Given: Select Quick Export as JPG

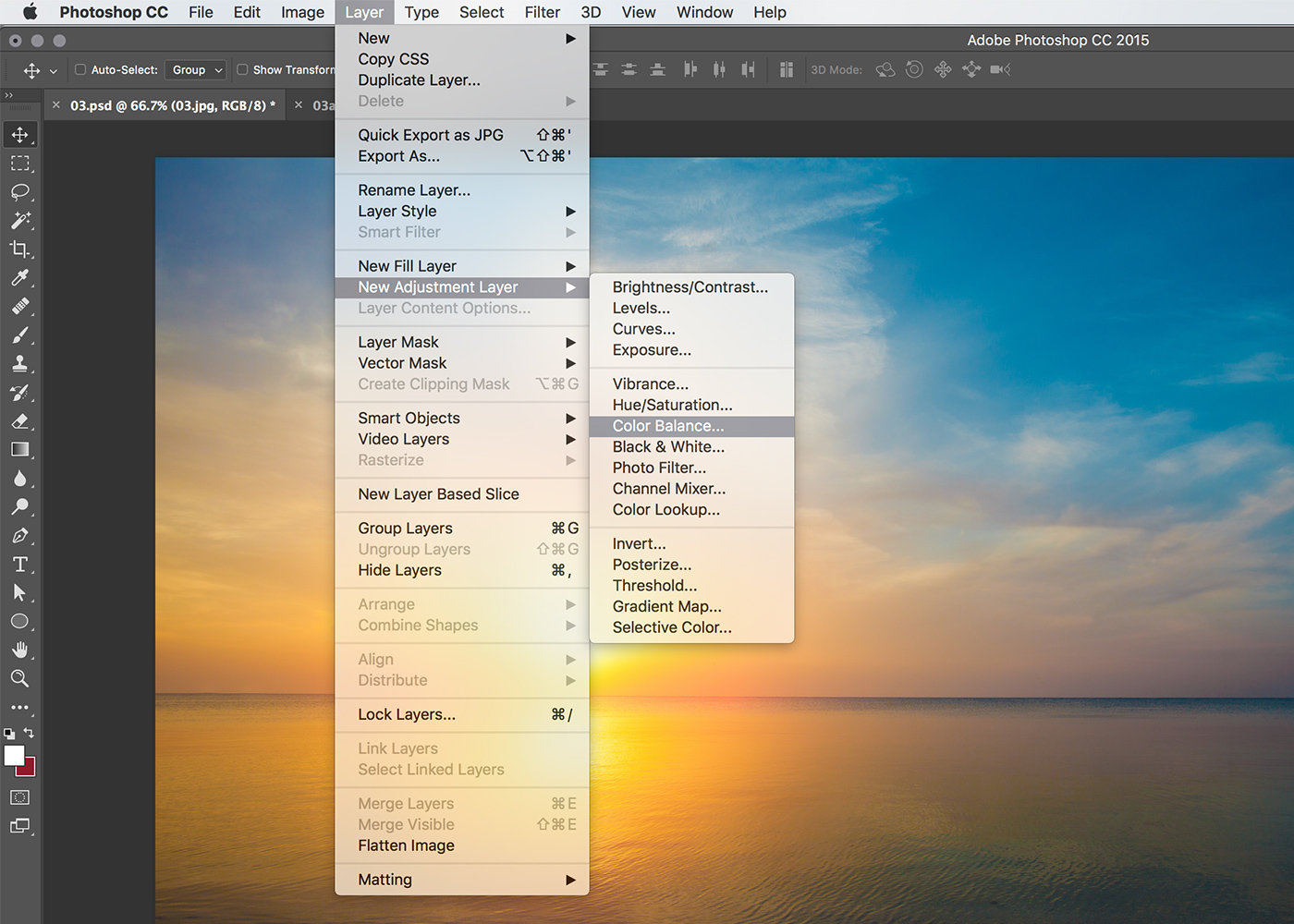Looking at the screenshot, I should (462, 135).
